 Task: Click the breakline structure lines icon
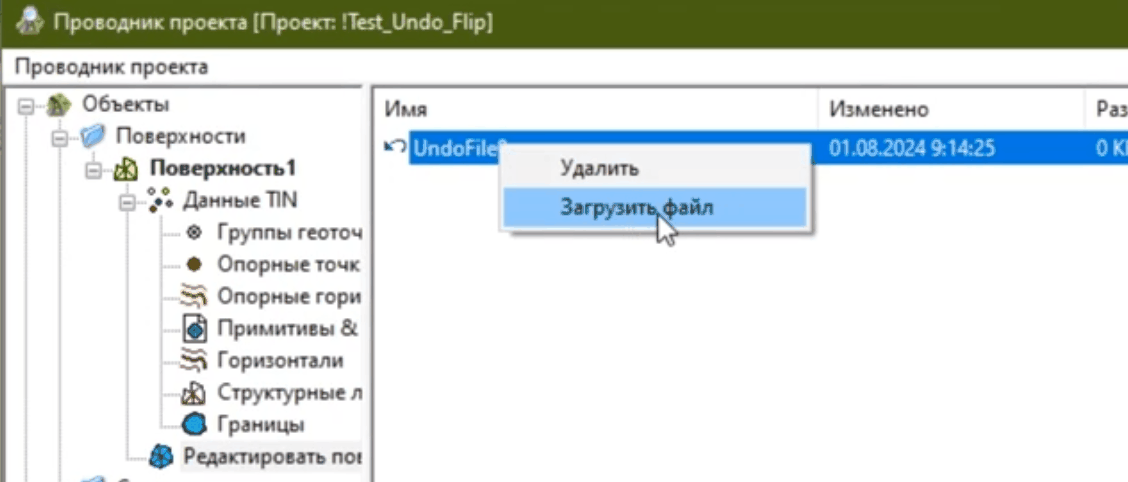click(195, 393)
